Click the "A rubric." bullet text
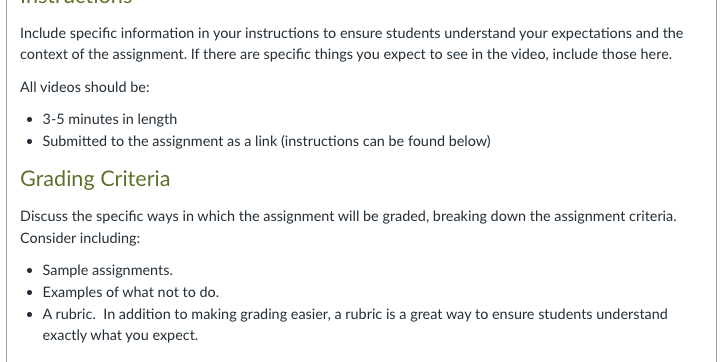Image resolution: width=725 pixels, height=362 pixels. 69,314
